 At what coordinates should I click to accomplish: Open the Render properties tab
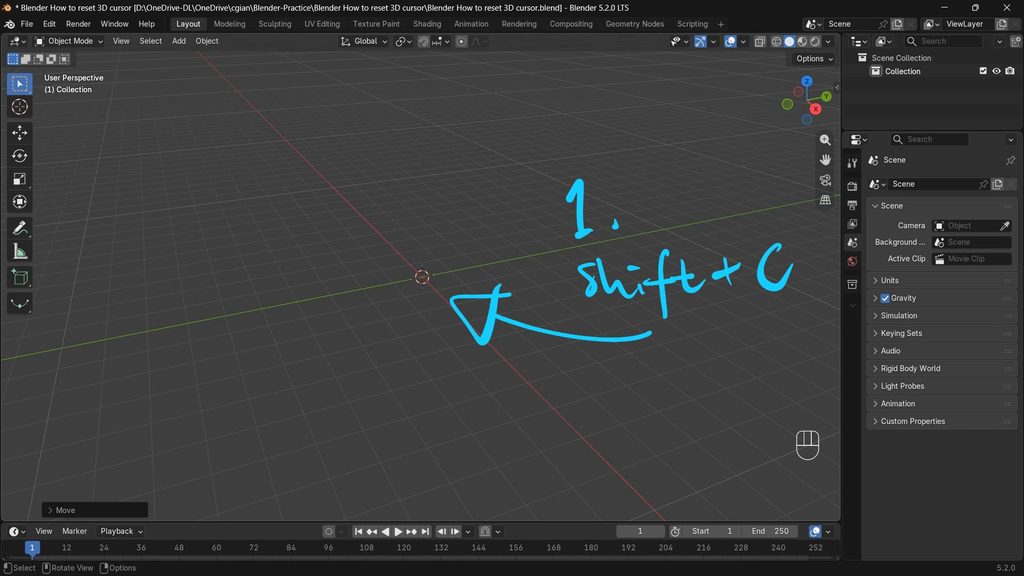852,186
